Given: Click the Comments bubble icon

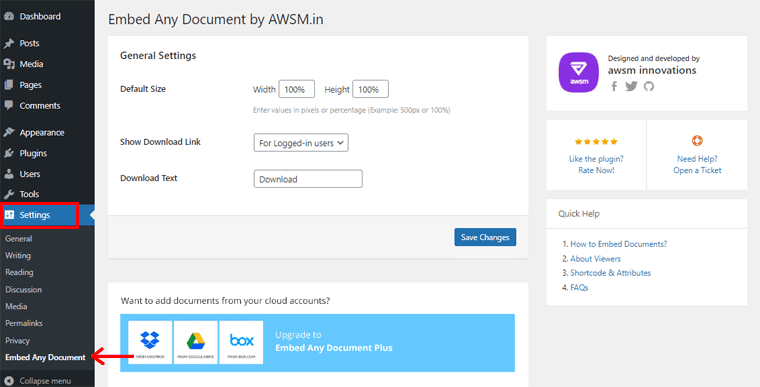Looking at the screenshot, I should tap(9, 105).
